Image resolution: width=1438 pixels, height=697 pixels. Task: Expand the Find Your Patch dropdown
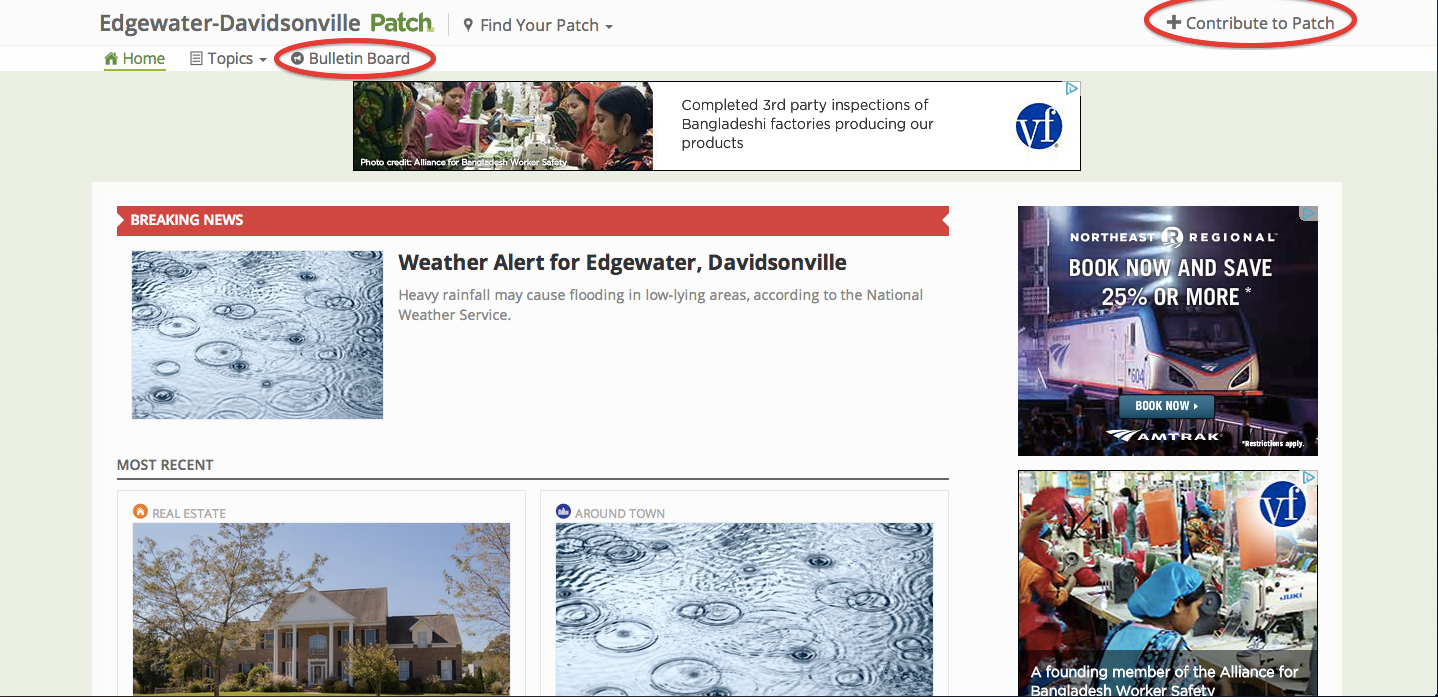[538, 25]
